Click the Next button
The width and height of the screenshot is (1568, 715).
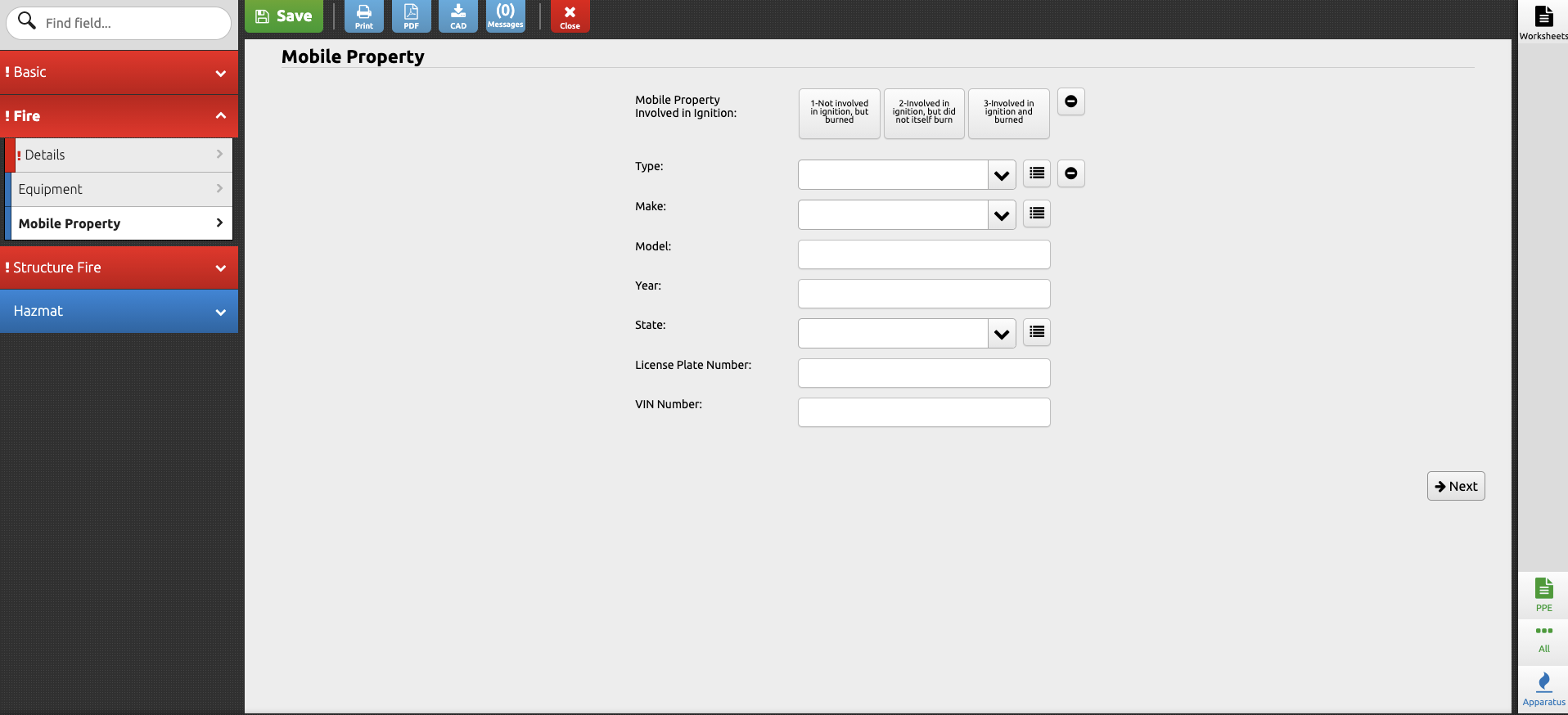tap(1455, 486)
